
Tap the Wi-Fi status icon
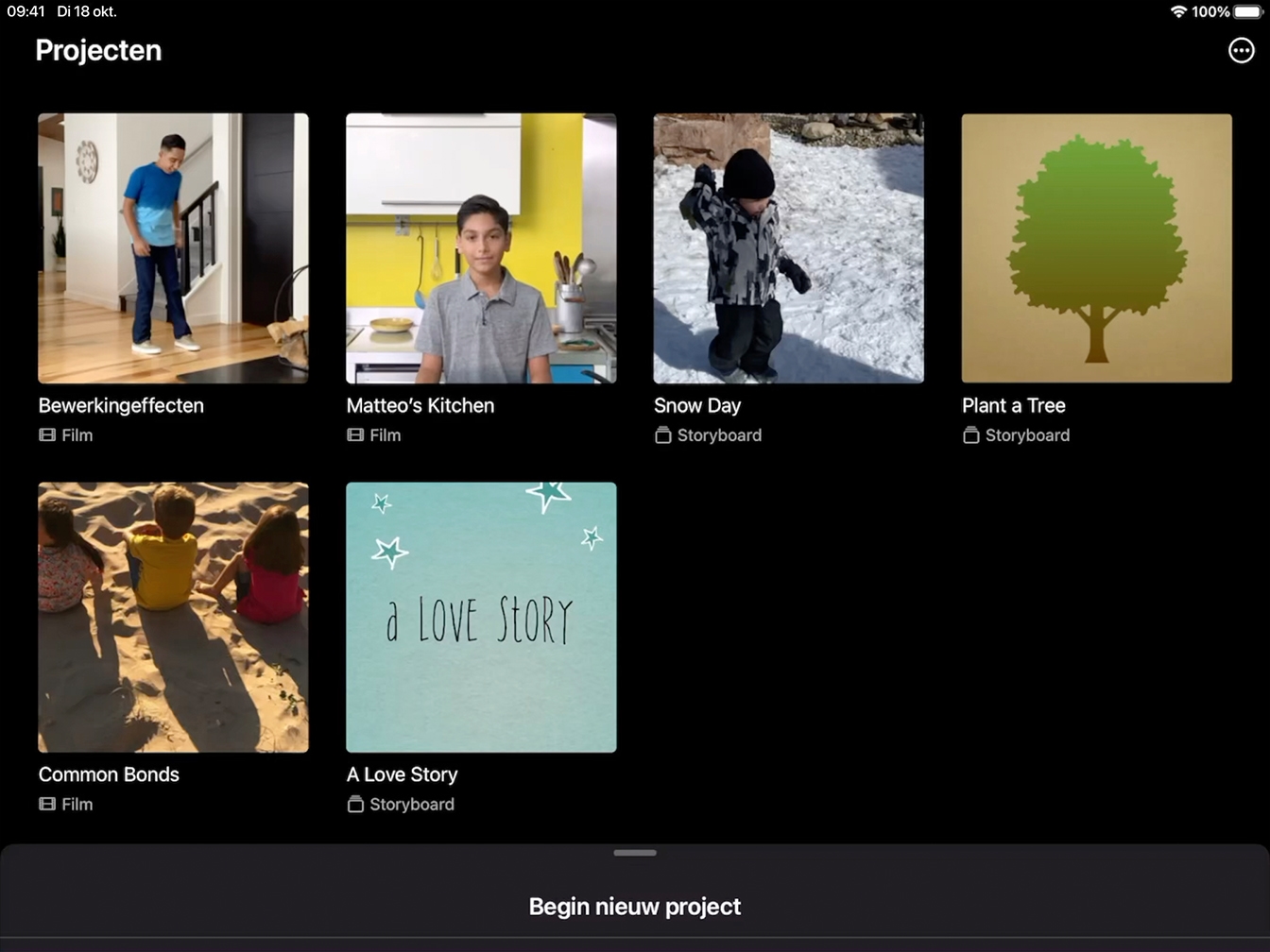point(1178,11)
